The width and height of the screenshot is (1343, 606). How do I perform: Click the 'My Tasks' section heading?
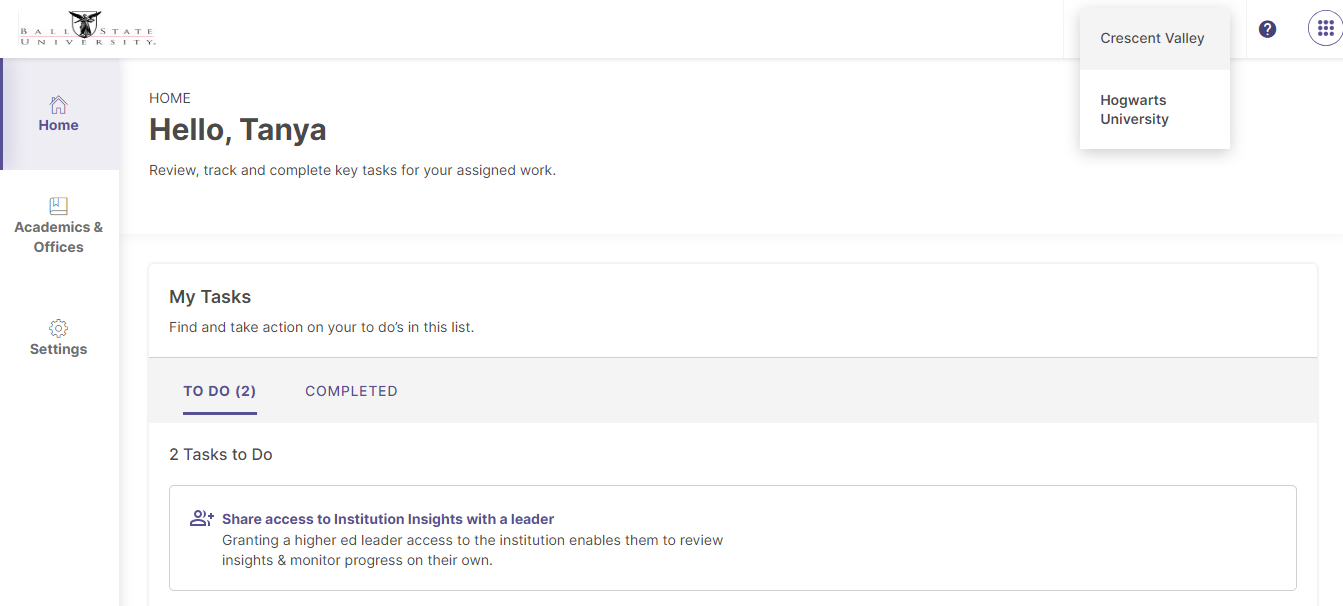tap(210, 297)
